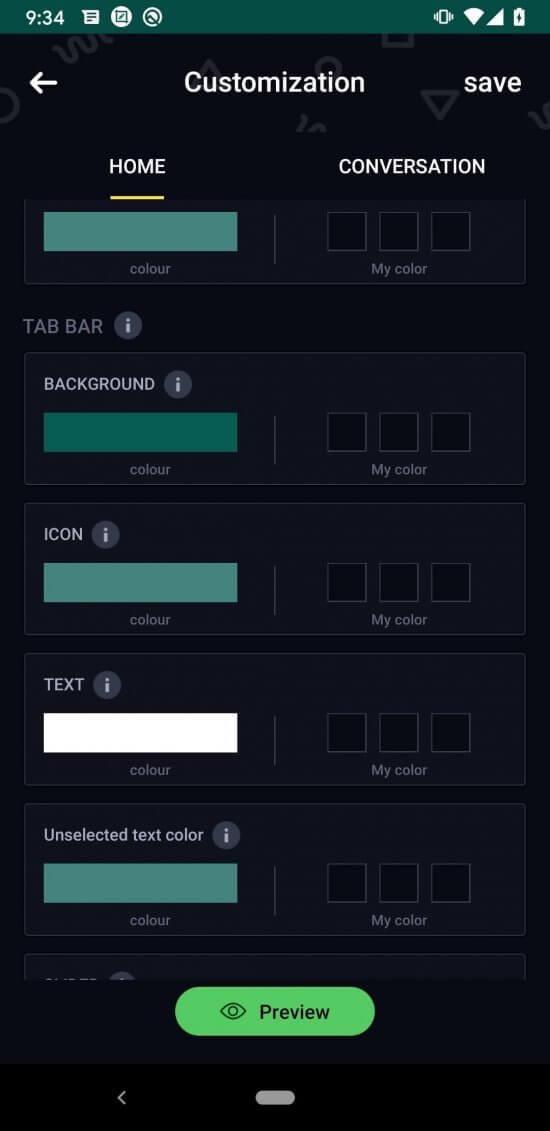Tap the save button
Viewport: 550px width, 1131px height.
click(x=492, y=83)
